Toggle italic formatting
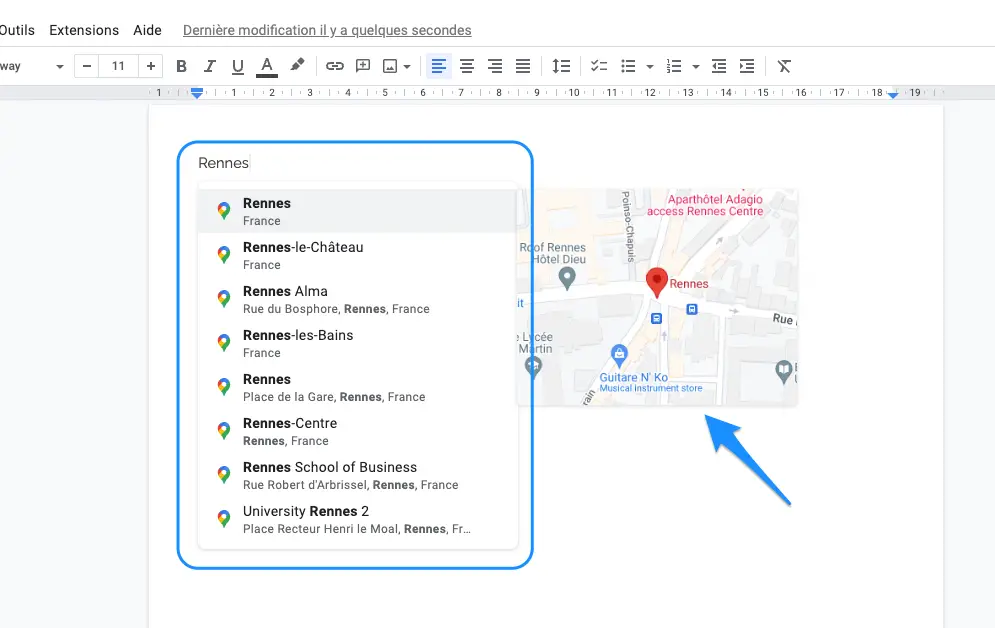 coord(209,66)
